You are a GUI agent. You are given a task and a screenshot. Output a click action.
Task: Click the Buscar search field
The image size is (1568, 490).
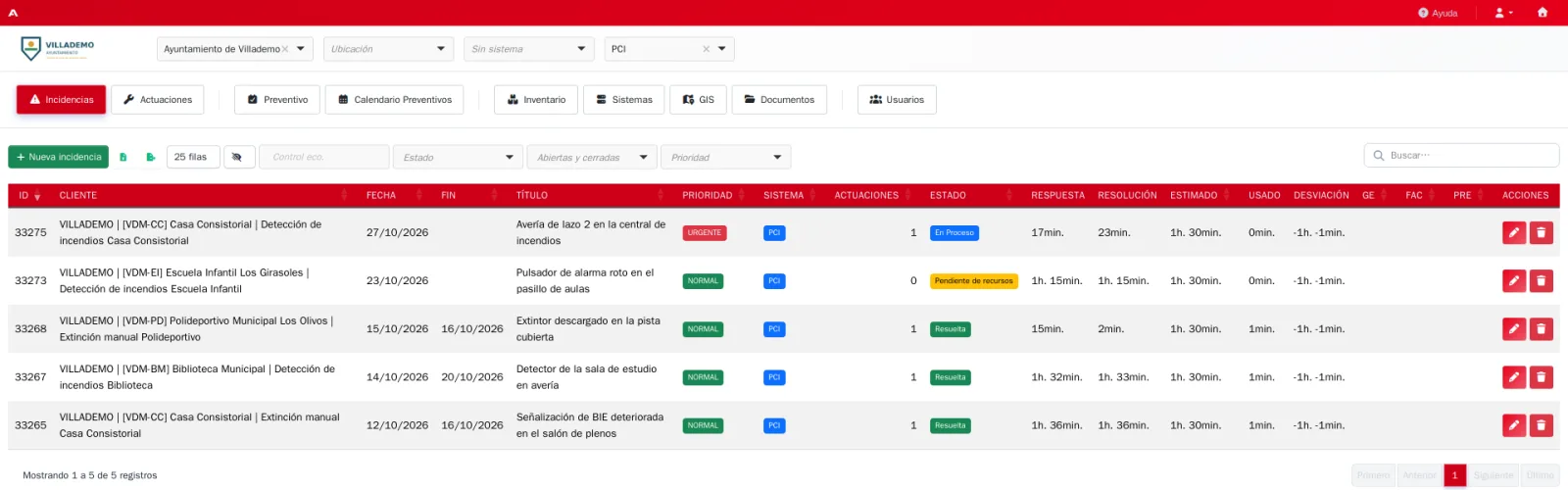coord(1461,156)
